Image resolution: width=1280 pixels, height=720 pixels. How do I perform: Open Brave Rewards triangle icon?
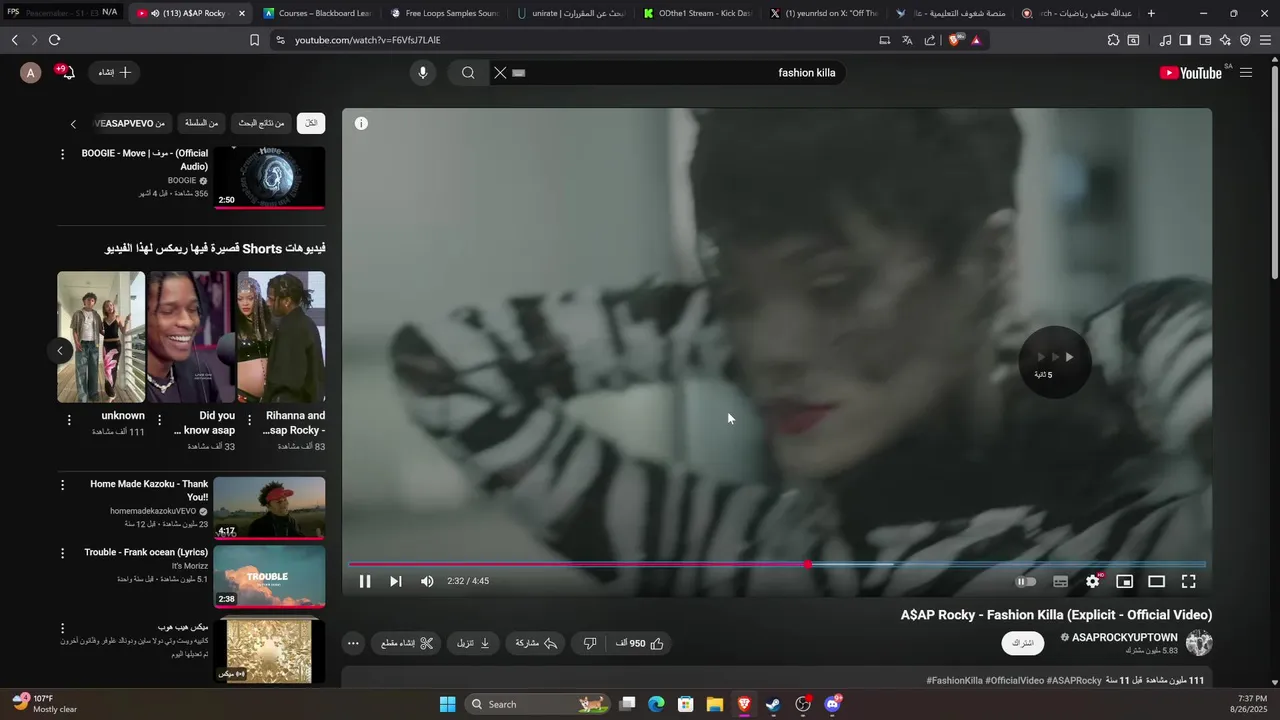976,40
